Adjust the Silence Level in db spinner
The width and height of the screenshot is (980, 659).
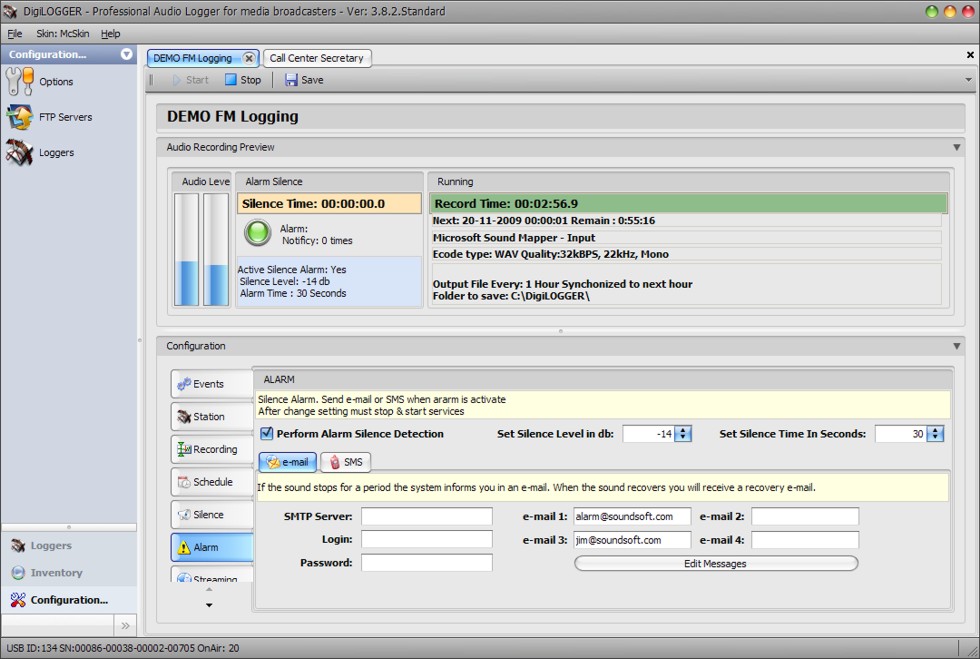683,434
